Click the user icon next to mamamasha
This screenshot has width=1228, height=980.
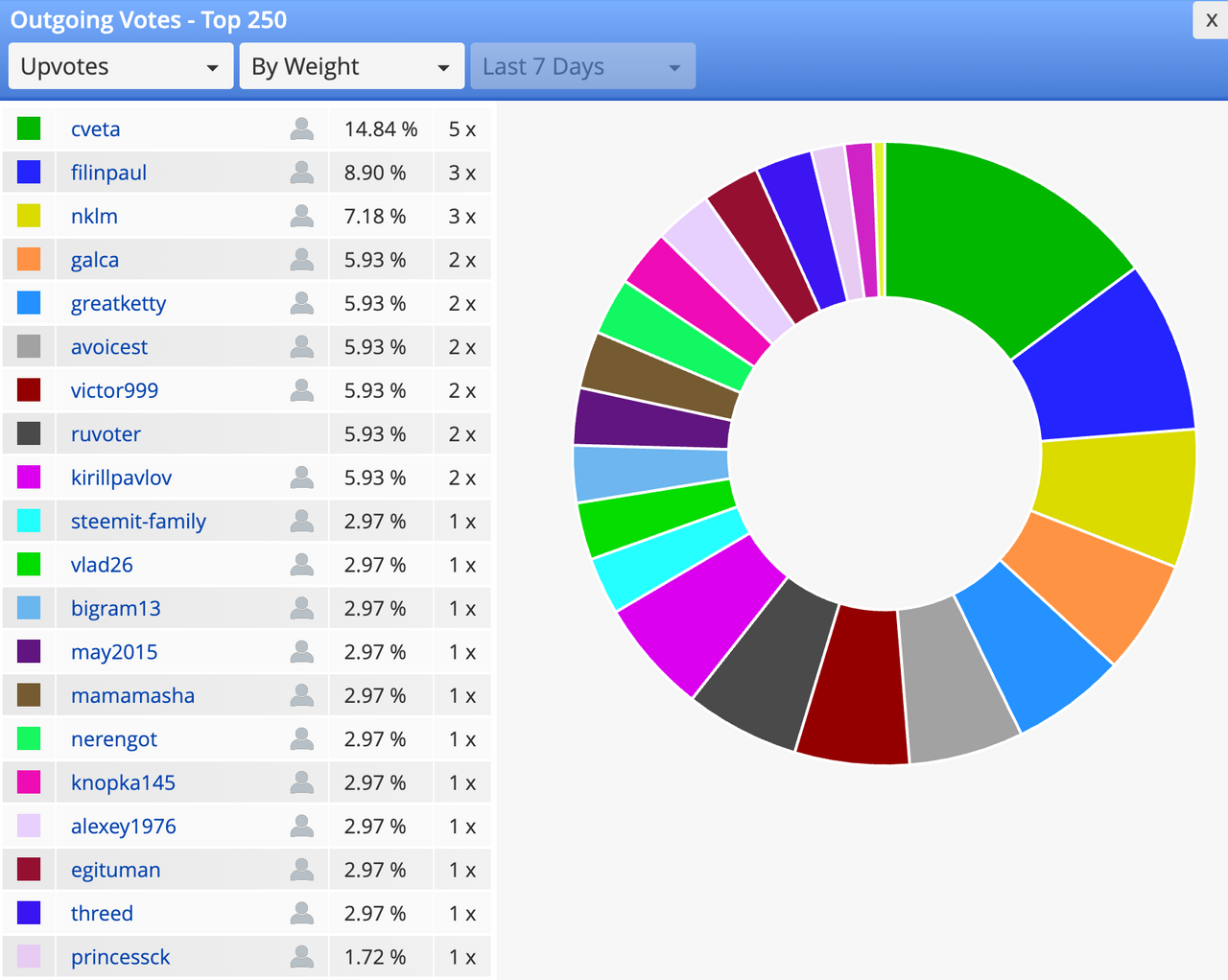click(x=302, y=696)
